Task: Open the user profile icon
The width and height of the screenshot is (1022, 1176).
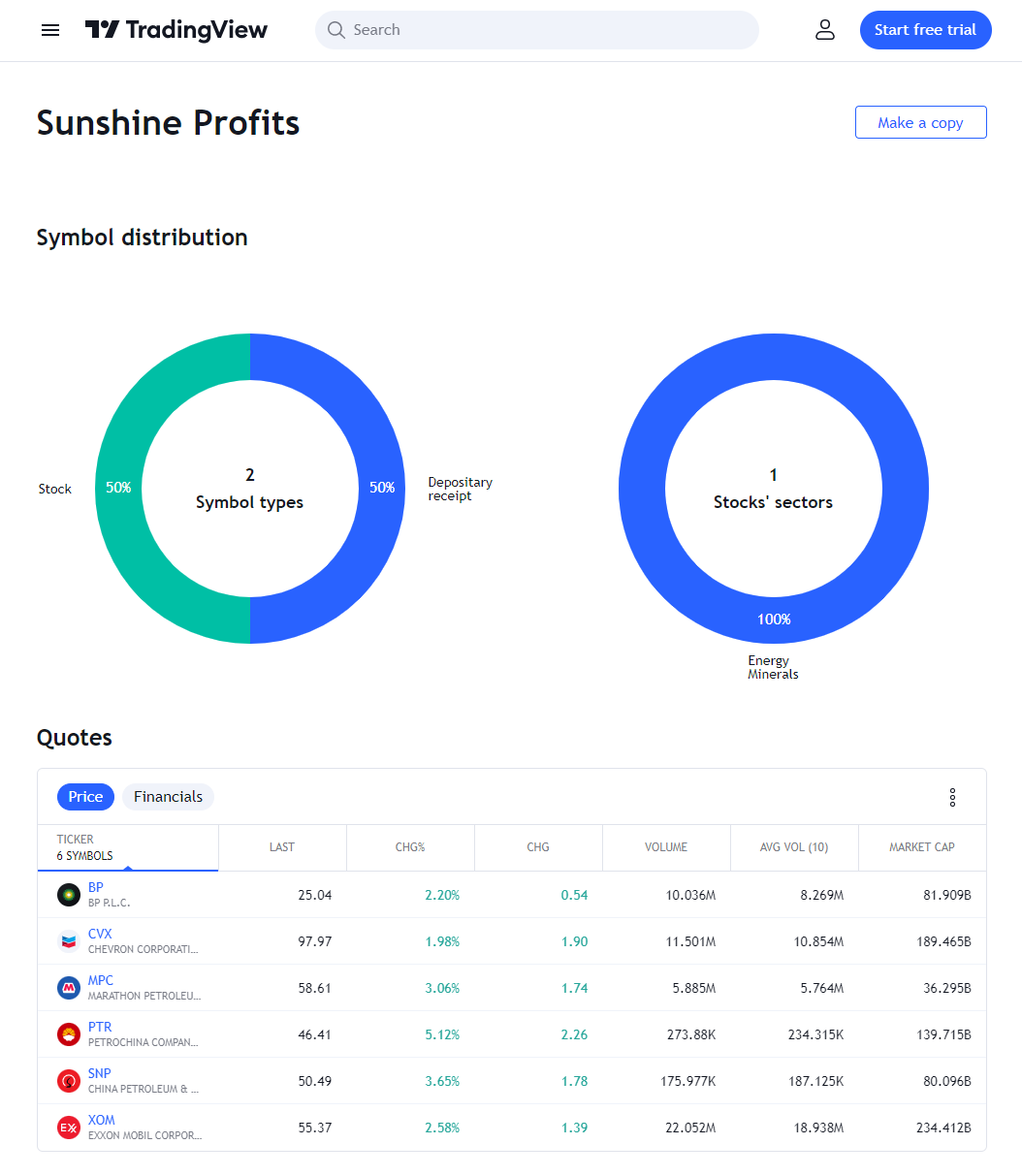Action: click(x=825, y=30)
